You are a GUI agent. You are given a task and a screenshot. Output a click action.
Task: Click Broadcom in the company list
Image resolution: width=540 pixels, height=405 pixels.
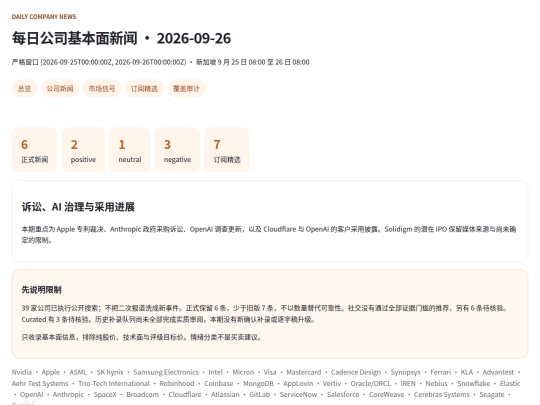point(143,395)
